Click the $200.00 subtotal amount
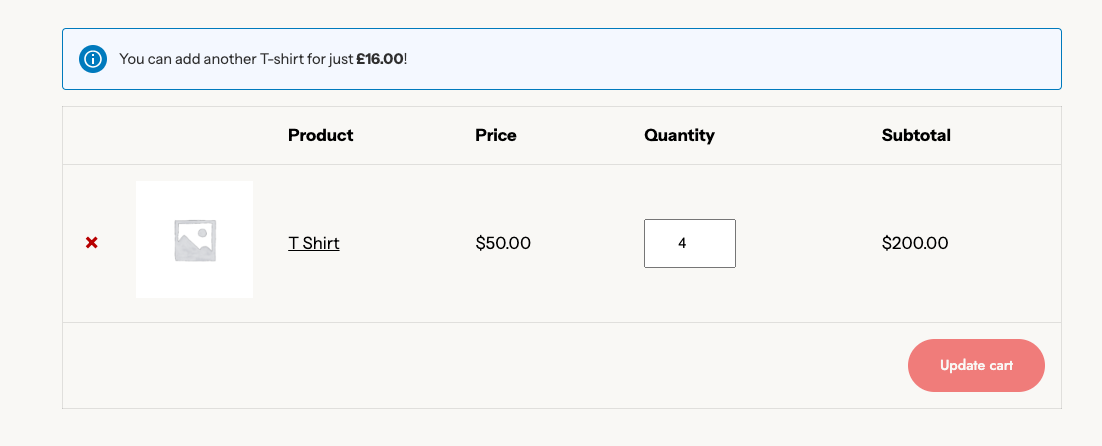The image size is (1102, 446). [915, 243]
